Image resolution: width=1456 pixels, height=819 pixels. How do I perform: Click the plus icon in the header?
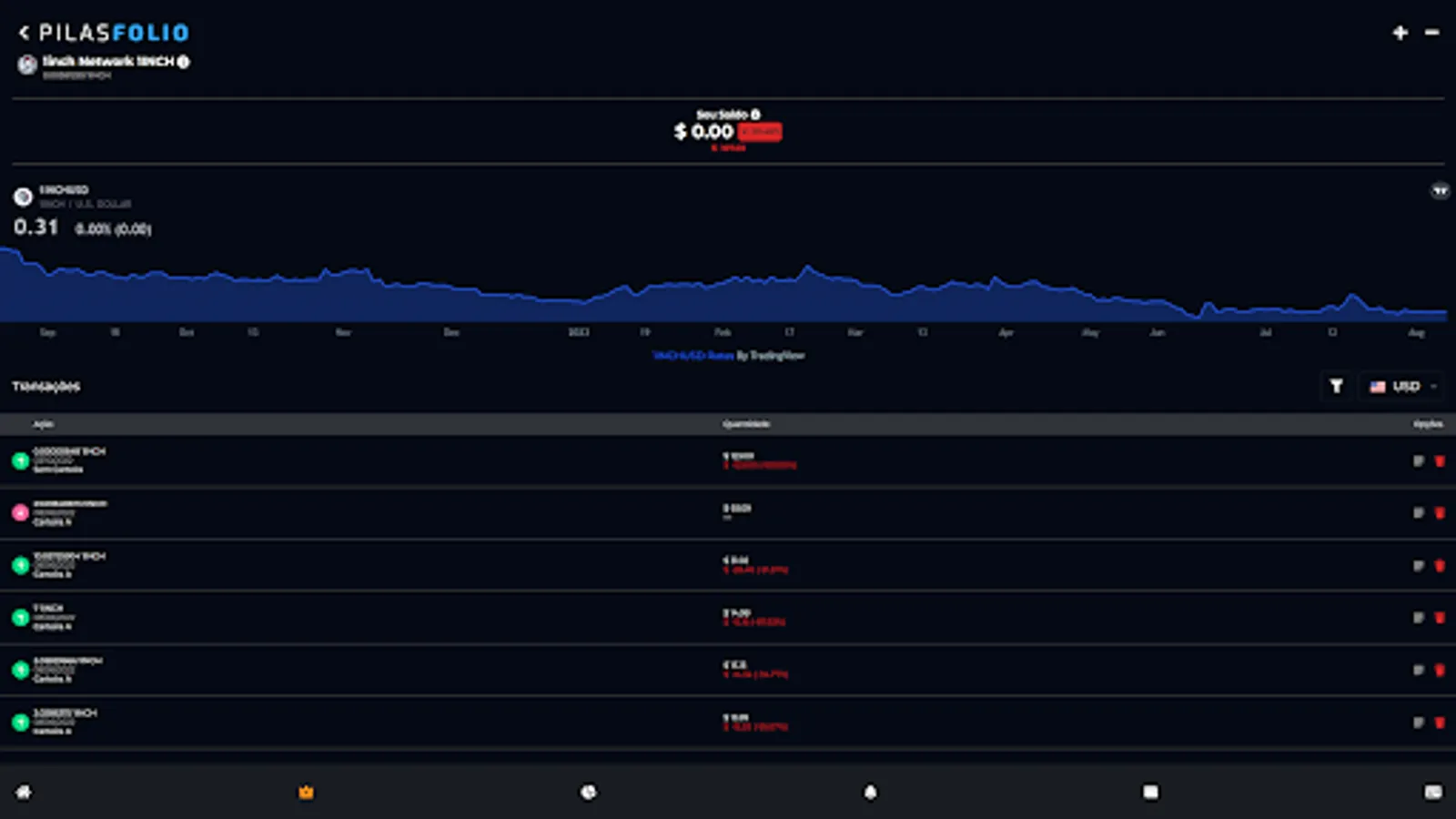click(1400, 33)
